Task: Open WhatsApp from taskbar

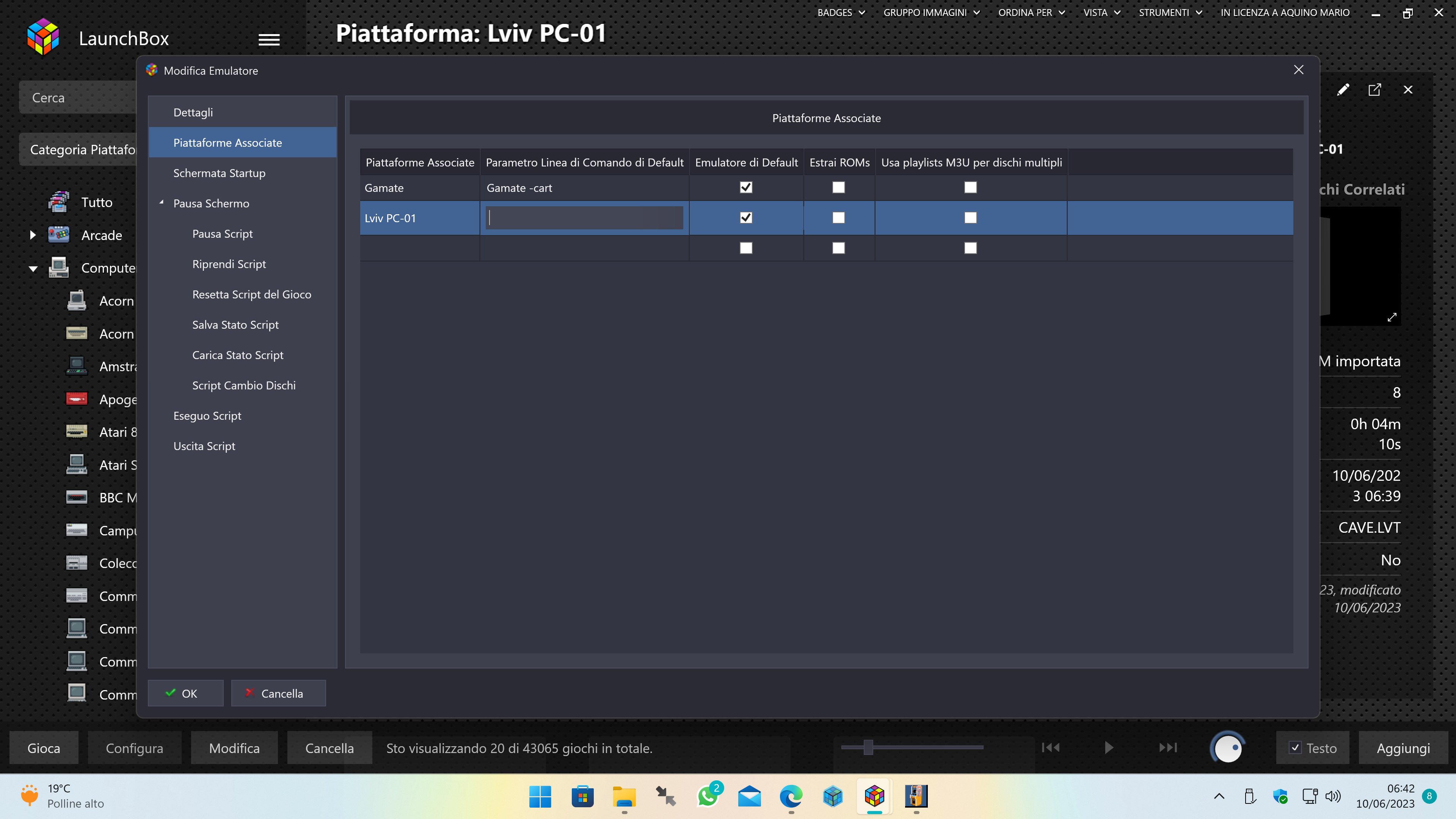Action: point(708,796)
